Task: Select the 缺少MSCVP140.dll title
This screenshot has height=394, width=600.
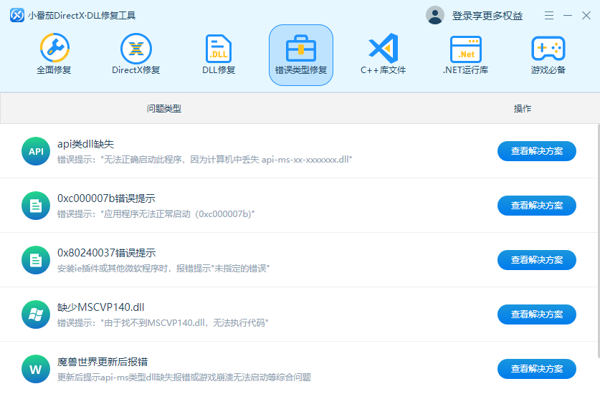Action: click(x=101, y=307)
